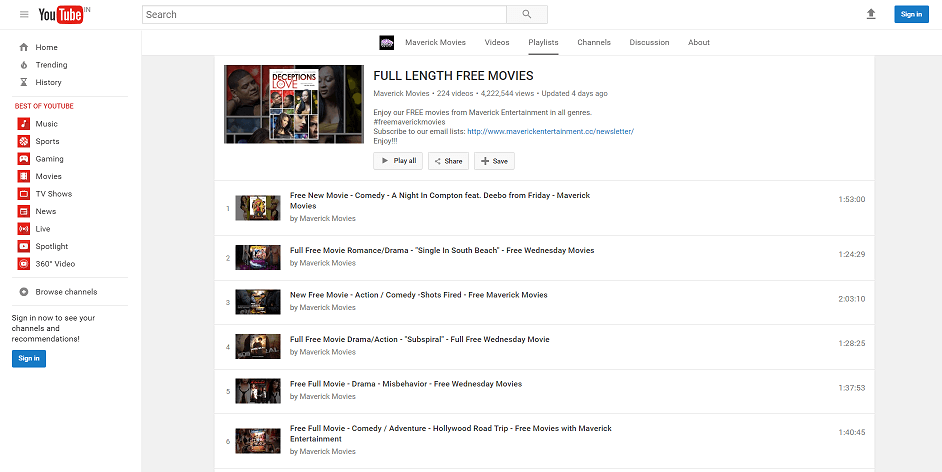Click 'by Maverick Movies' under Misbehavior
Image resolution: width=942 pixels, height=472 pixels.
323,396
